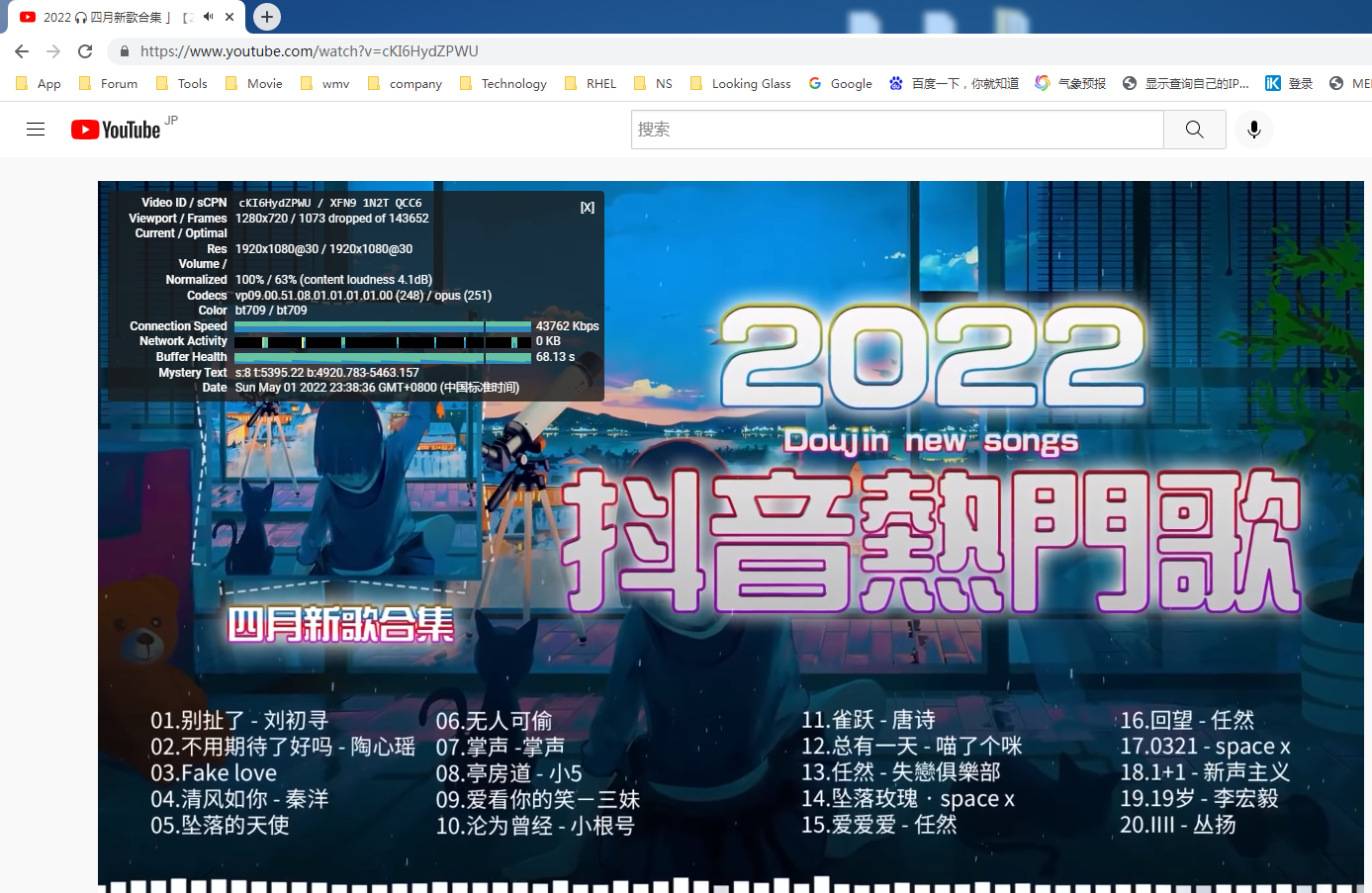
Task: Start voice search with the microphone
Action: coord(1254,130)
